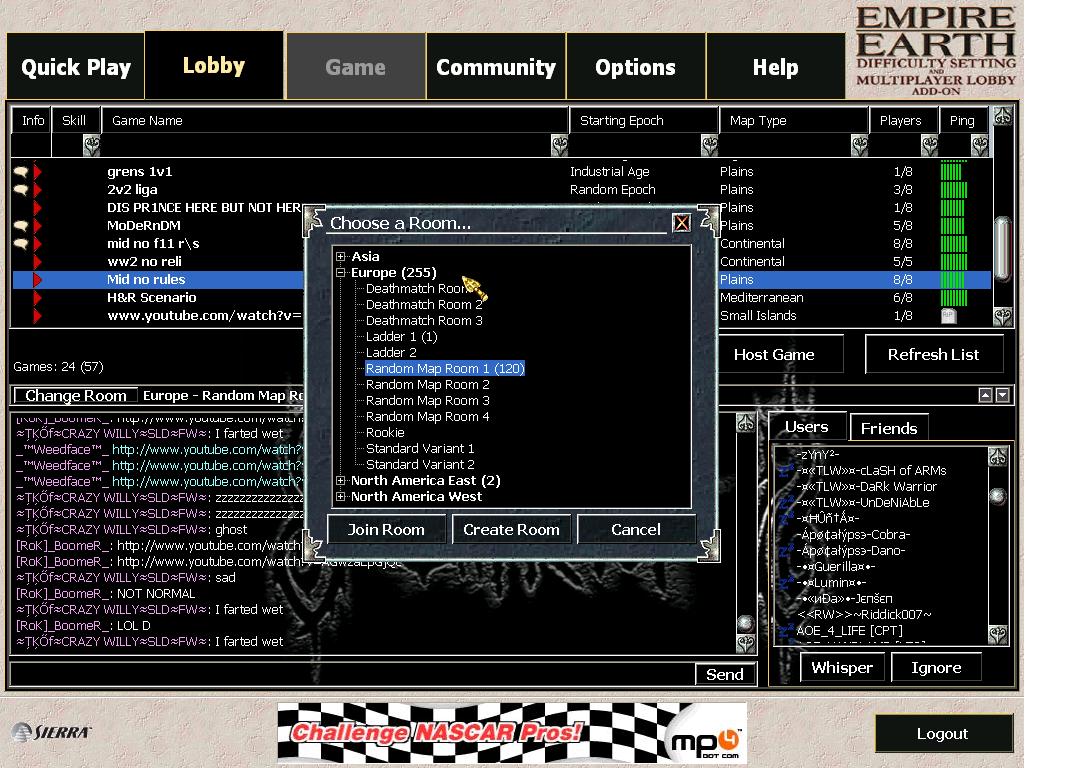Select Random Map Room 2 in tree
The image size is (1090, 768).
(x=427, y=385)
